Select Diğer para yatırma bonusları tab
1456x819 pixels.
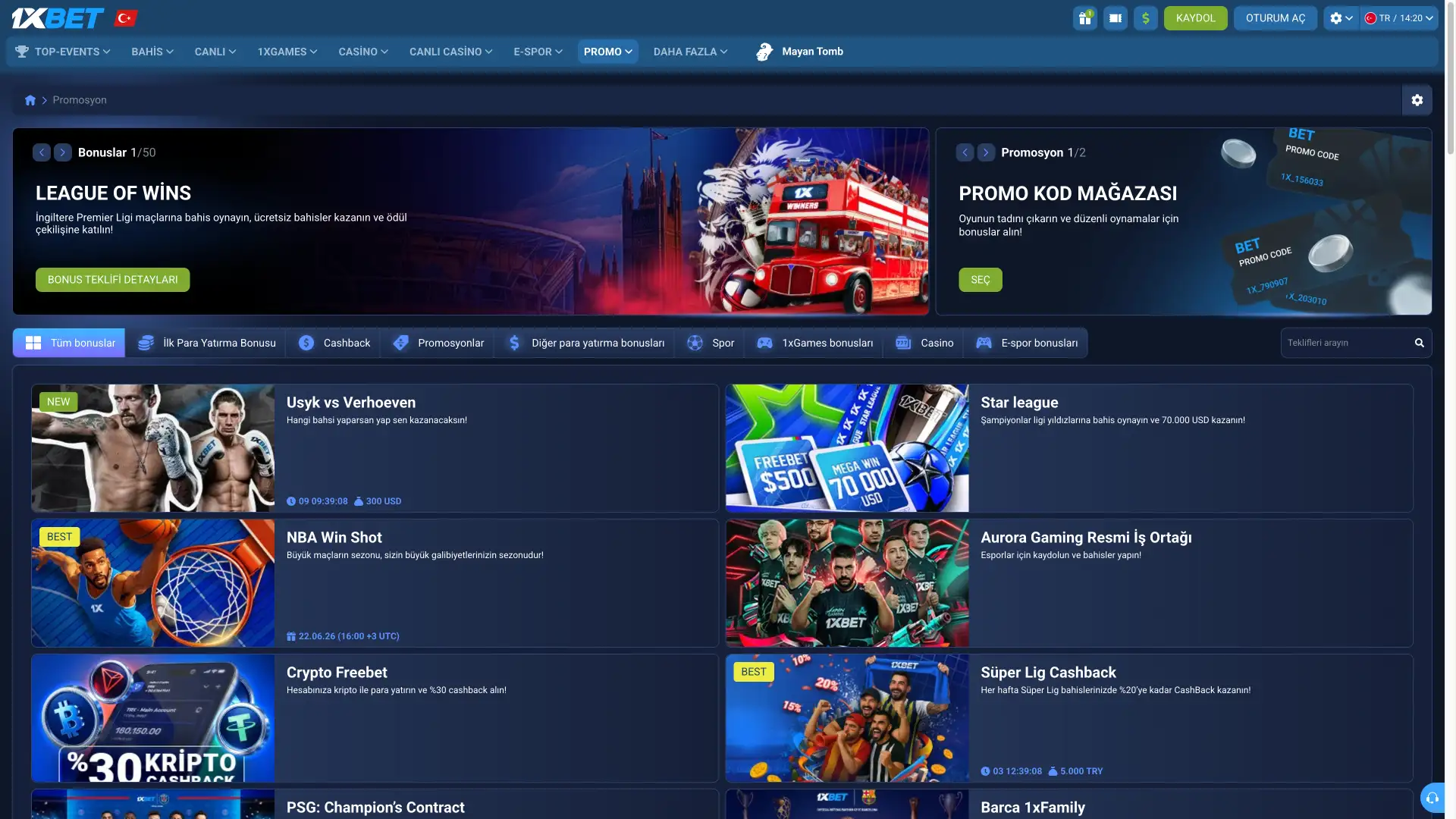coord(585,343)
